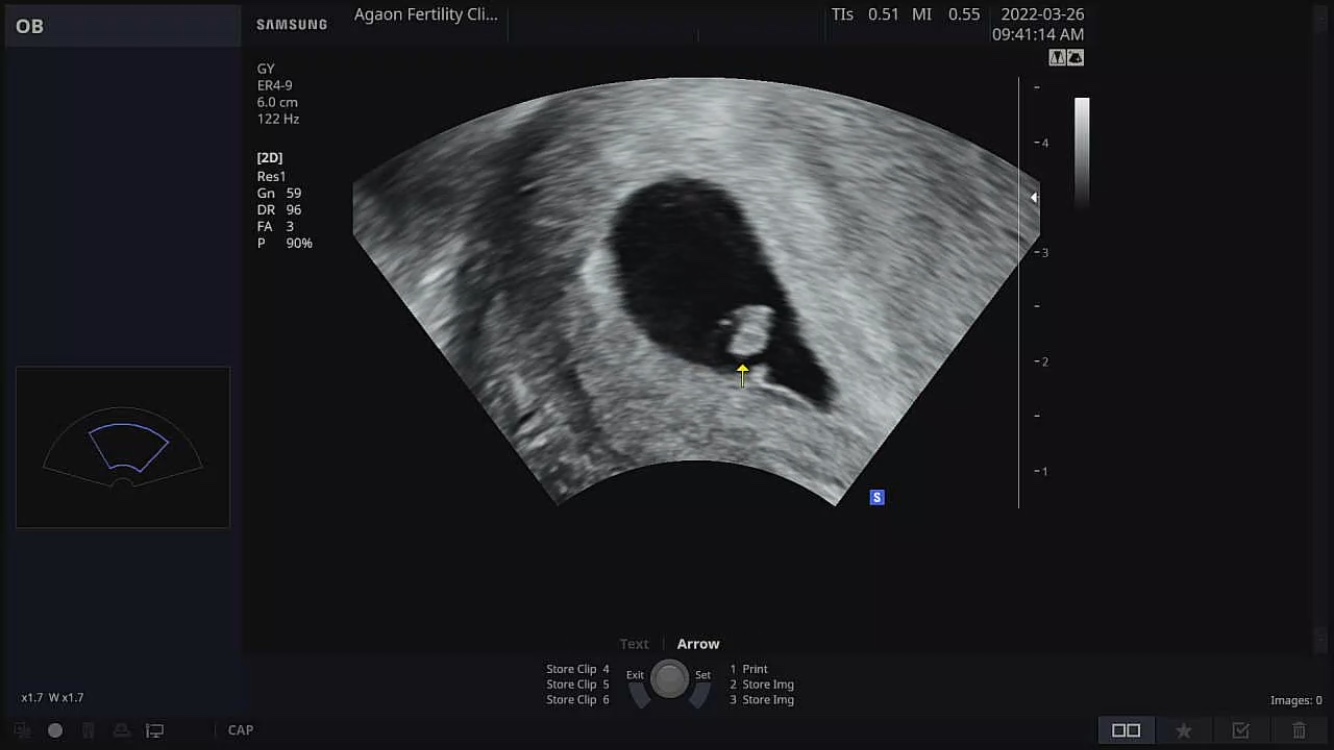
Task: Click the round record dot icon at bottom left
Action: click(x=55, y=730)
